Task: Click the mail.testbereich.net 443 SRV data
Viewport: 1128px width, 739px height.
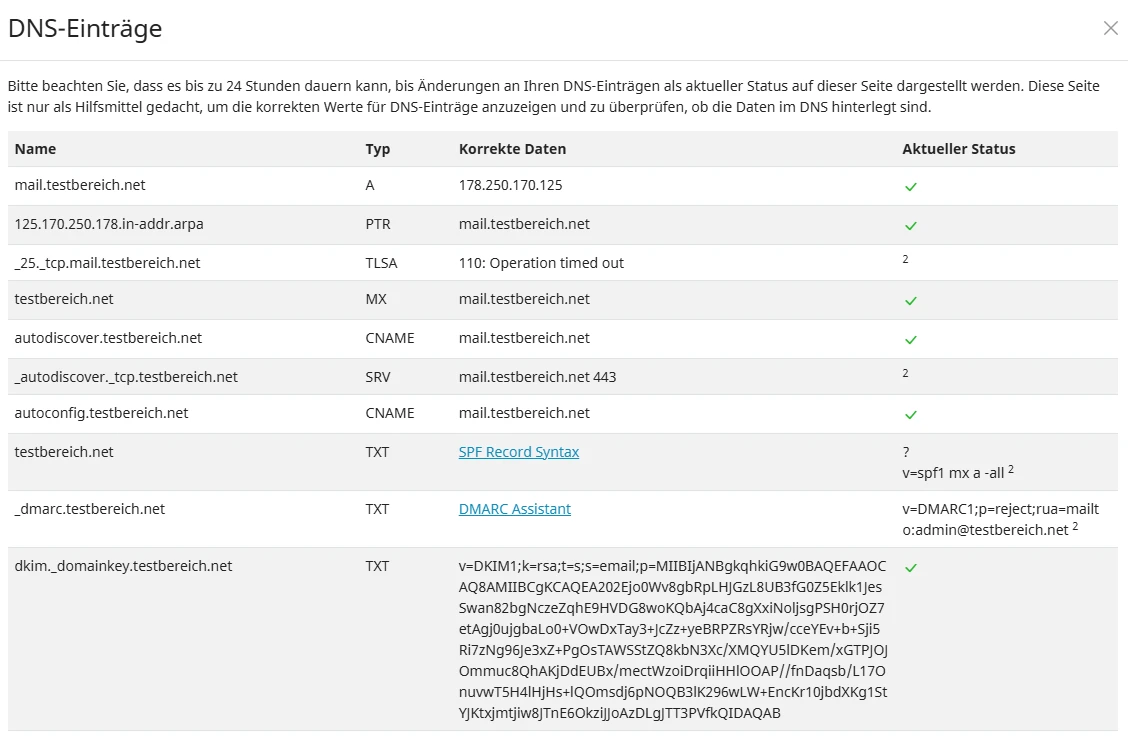Action: [537, 376]
